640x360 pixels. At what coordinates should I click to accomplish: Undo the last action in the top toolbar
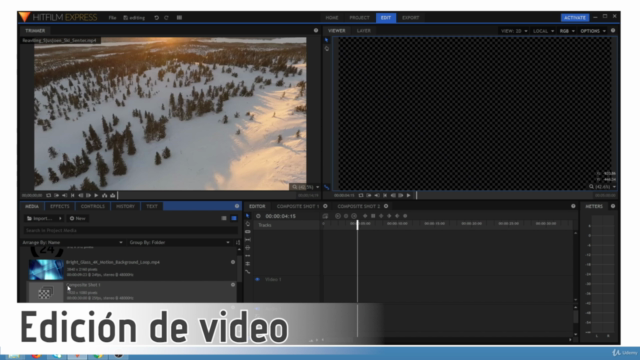156,18
